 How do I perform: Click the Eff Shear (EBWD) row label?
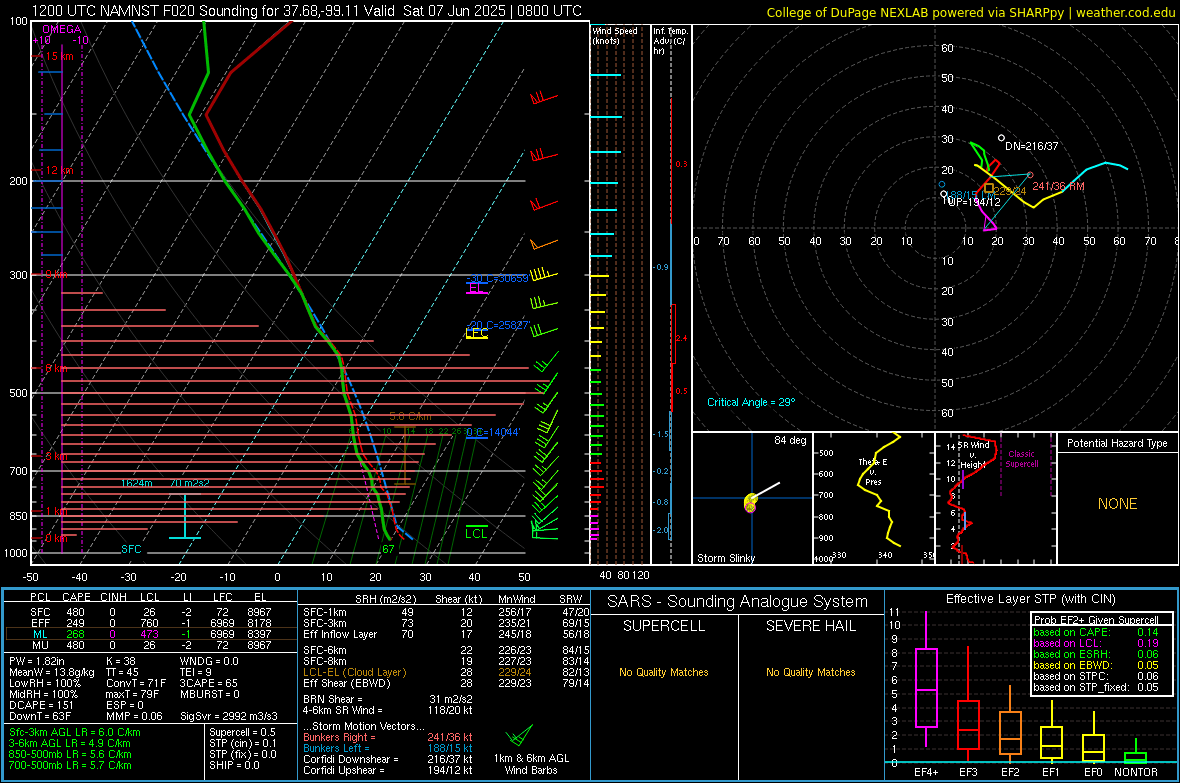click(x=347, y=684)
